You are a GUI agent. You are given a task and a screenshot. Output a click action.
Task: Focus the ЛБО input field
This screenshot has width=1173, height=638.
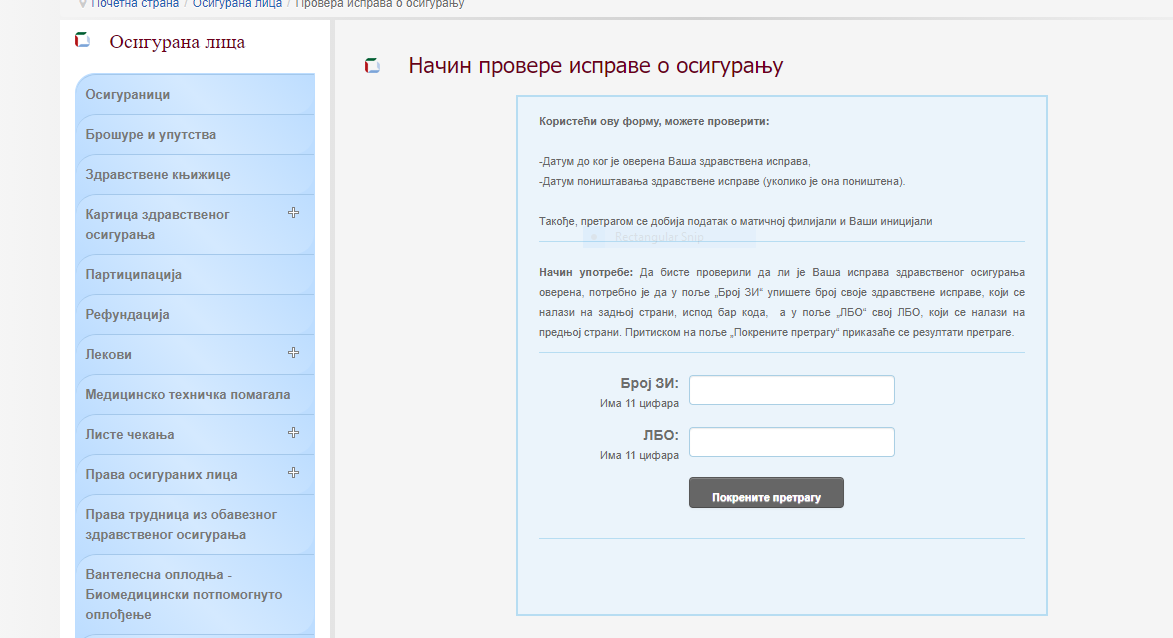click(x=791, y=442)
